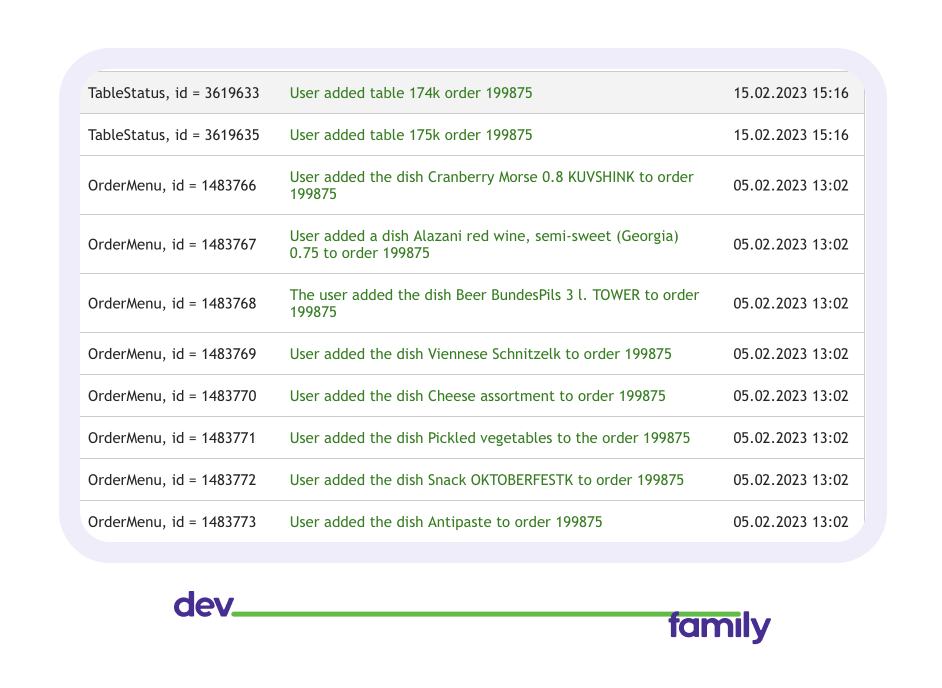This screenshot has width=942, height=688.
Task: Click the Antipaste order log entry
Action: pos(445,522)
